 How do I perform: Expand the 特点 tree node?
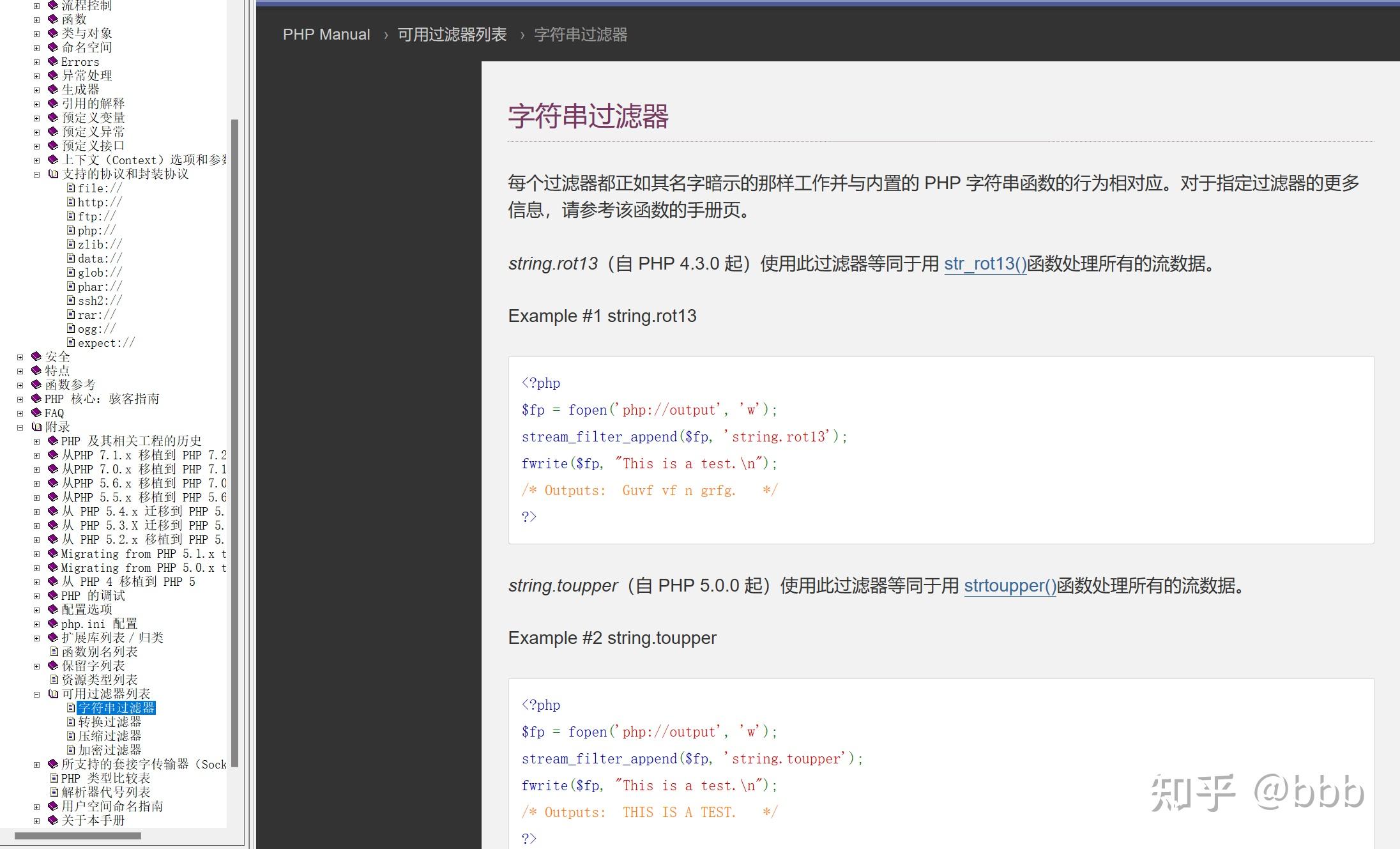(20, 371)
